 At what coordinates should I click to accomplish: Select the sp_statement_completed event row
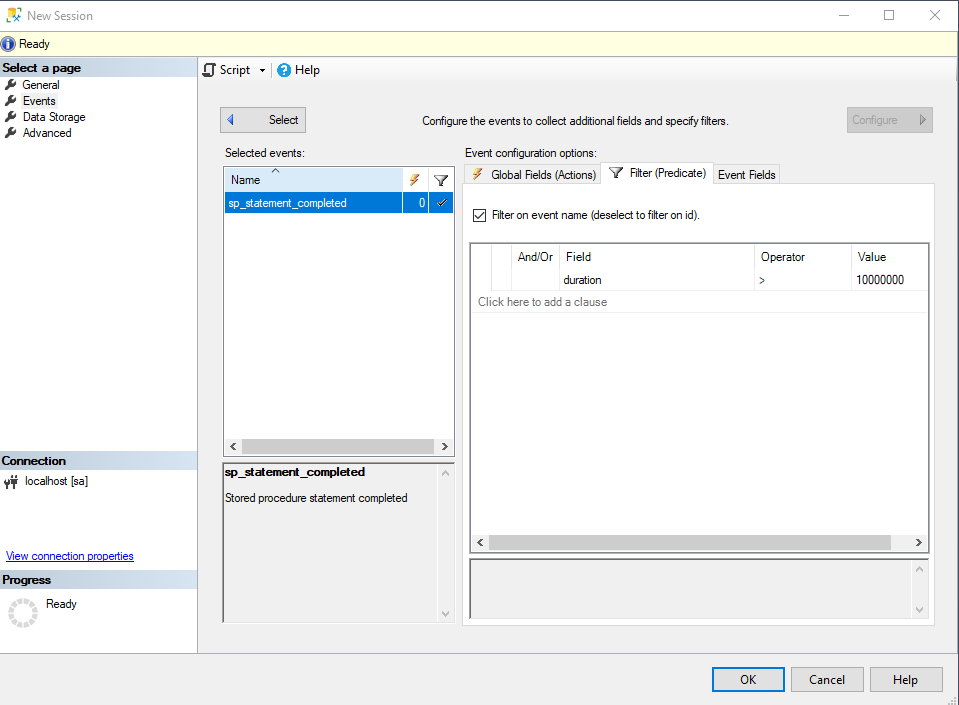(x=313, y=203)
